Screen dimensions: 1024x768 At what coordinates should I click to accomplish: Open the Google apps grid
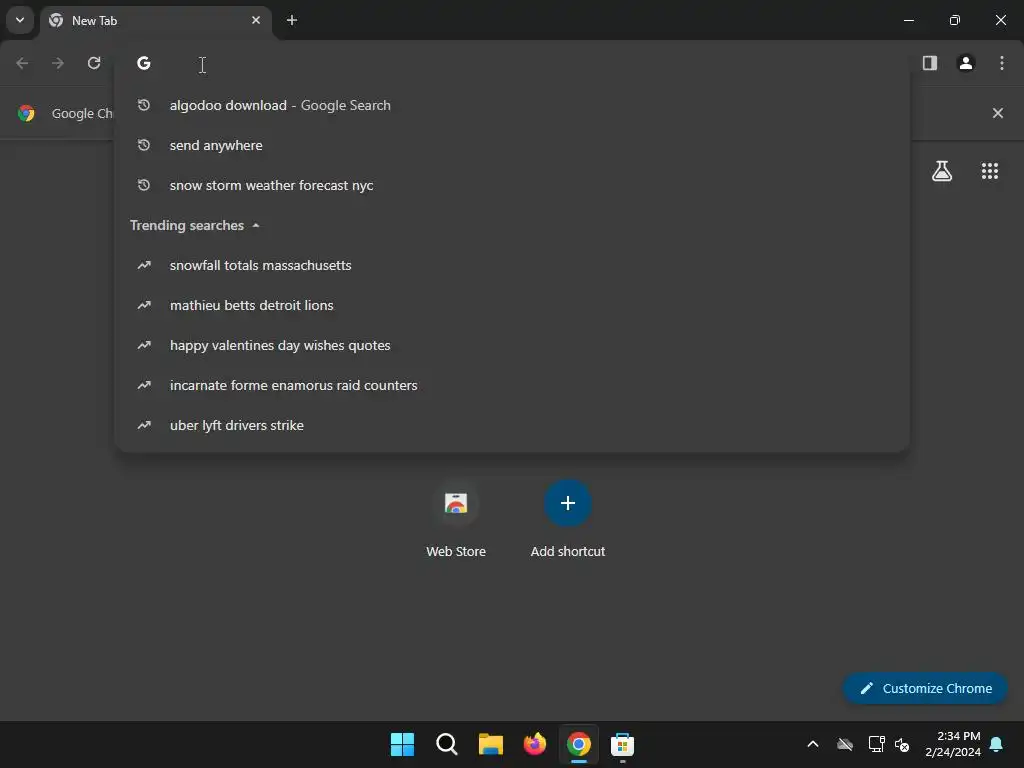990,171
